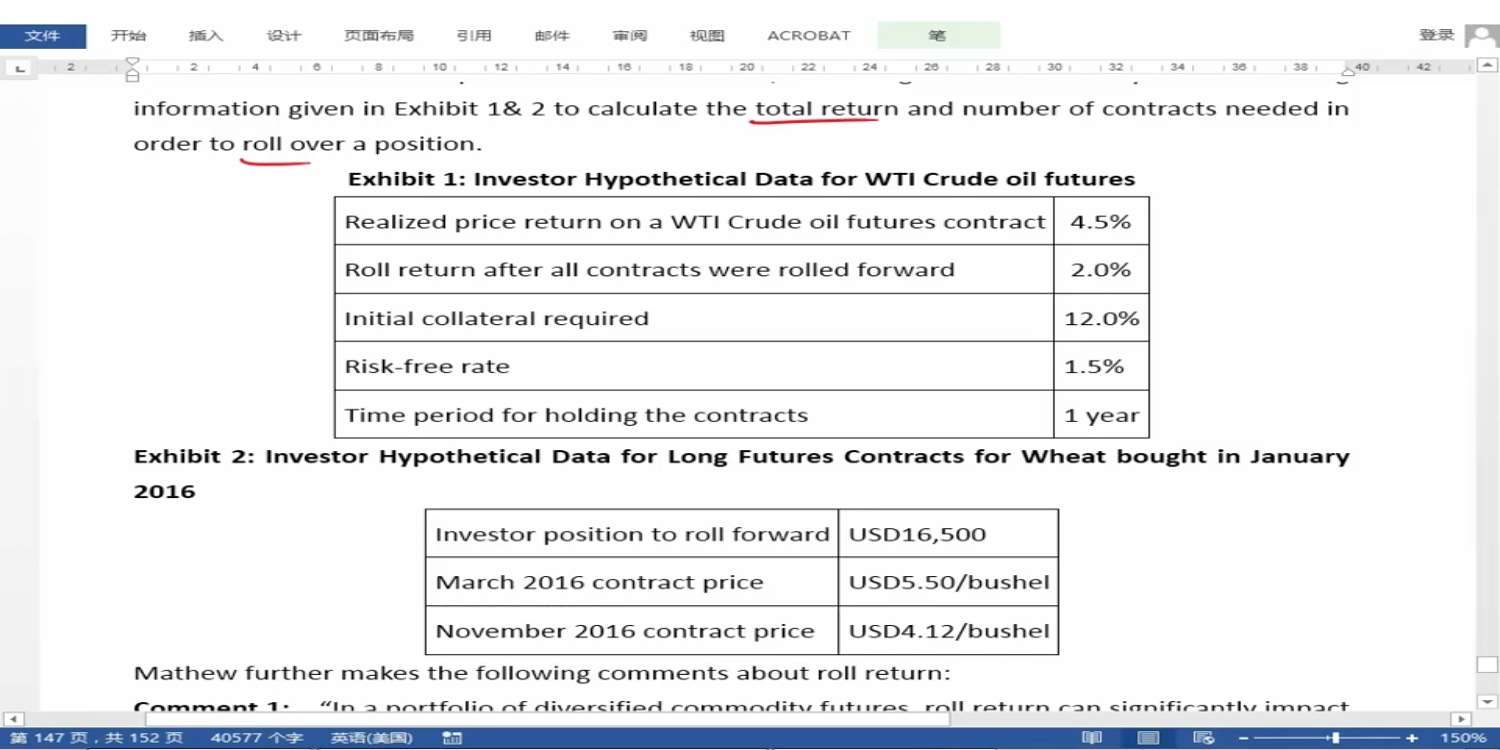The image size is (1500, 750).
Task: Open the 文件 (File) menu tab
Action: [42, 36]
